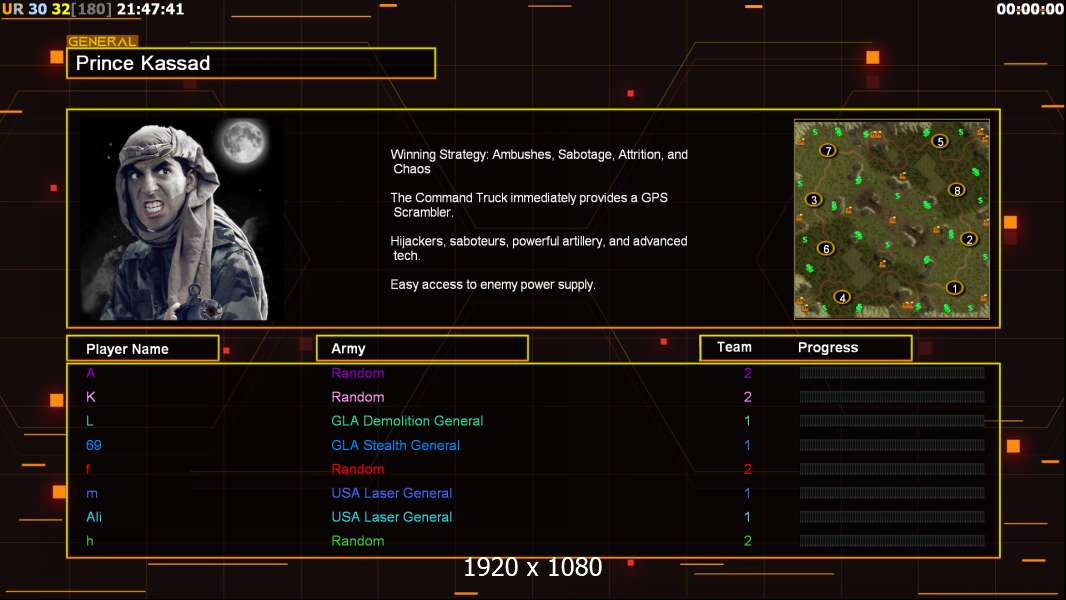This screenshot has height=600, width=1066.
Task: Click the loading progress bar for player 69
Action: (892, 445)
